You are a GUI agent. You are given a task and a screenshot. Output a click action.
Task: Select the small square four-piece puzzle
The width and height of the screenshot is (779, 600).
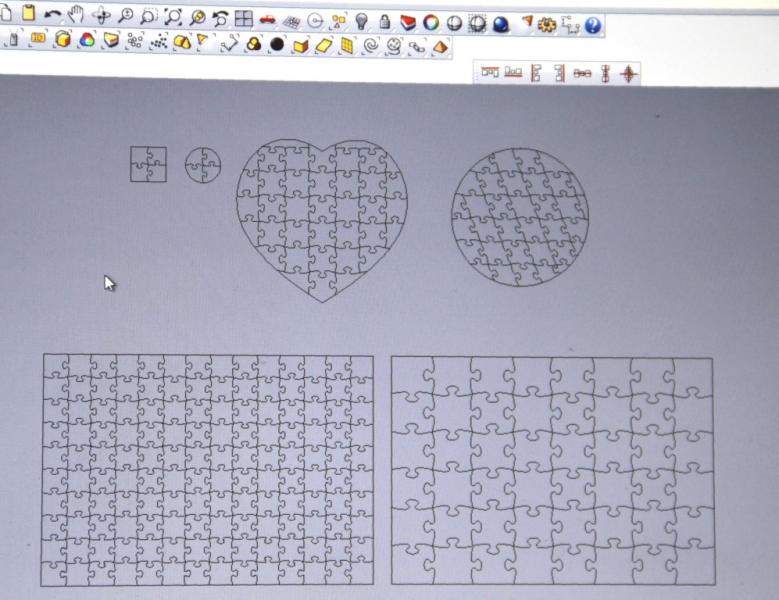(x=148, y=164)
